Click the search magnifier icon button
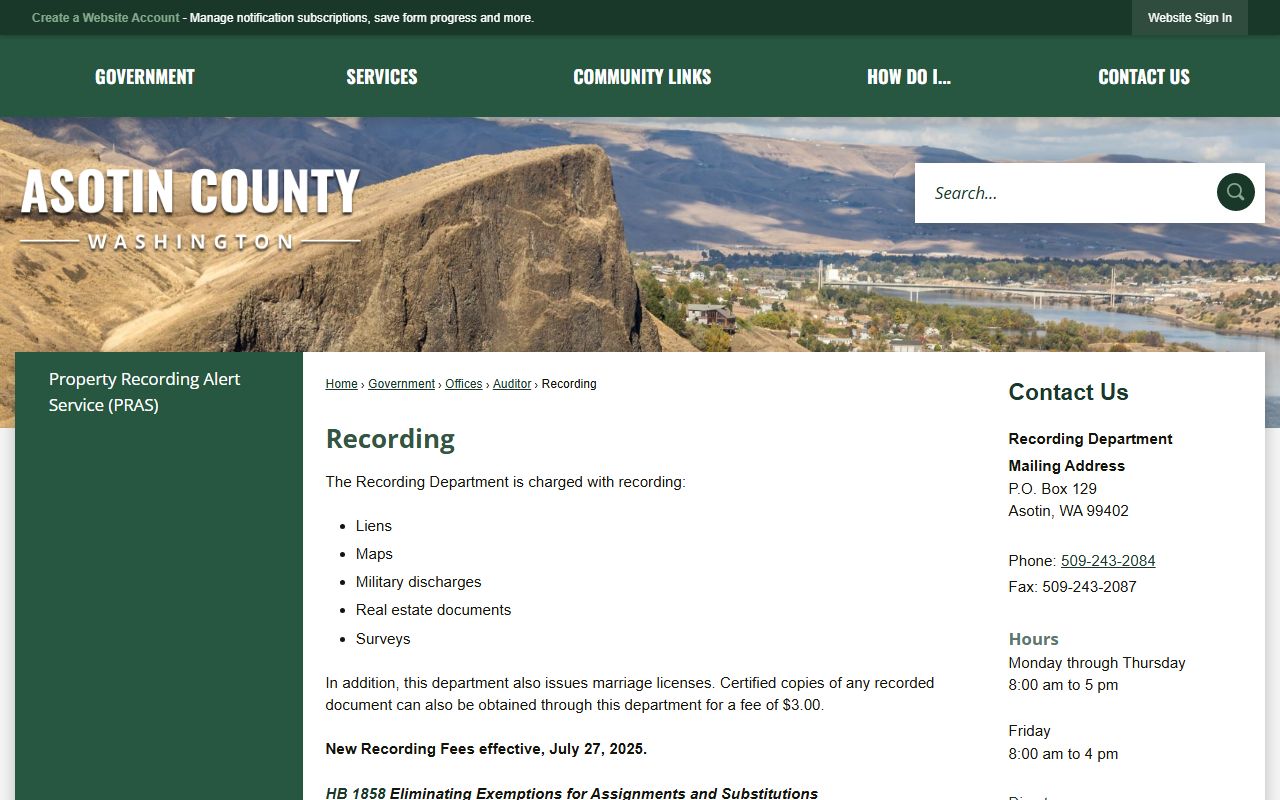Viewport: 1280px width, 800px height. pyautogui.click(x=1235, y=192)
